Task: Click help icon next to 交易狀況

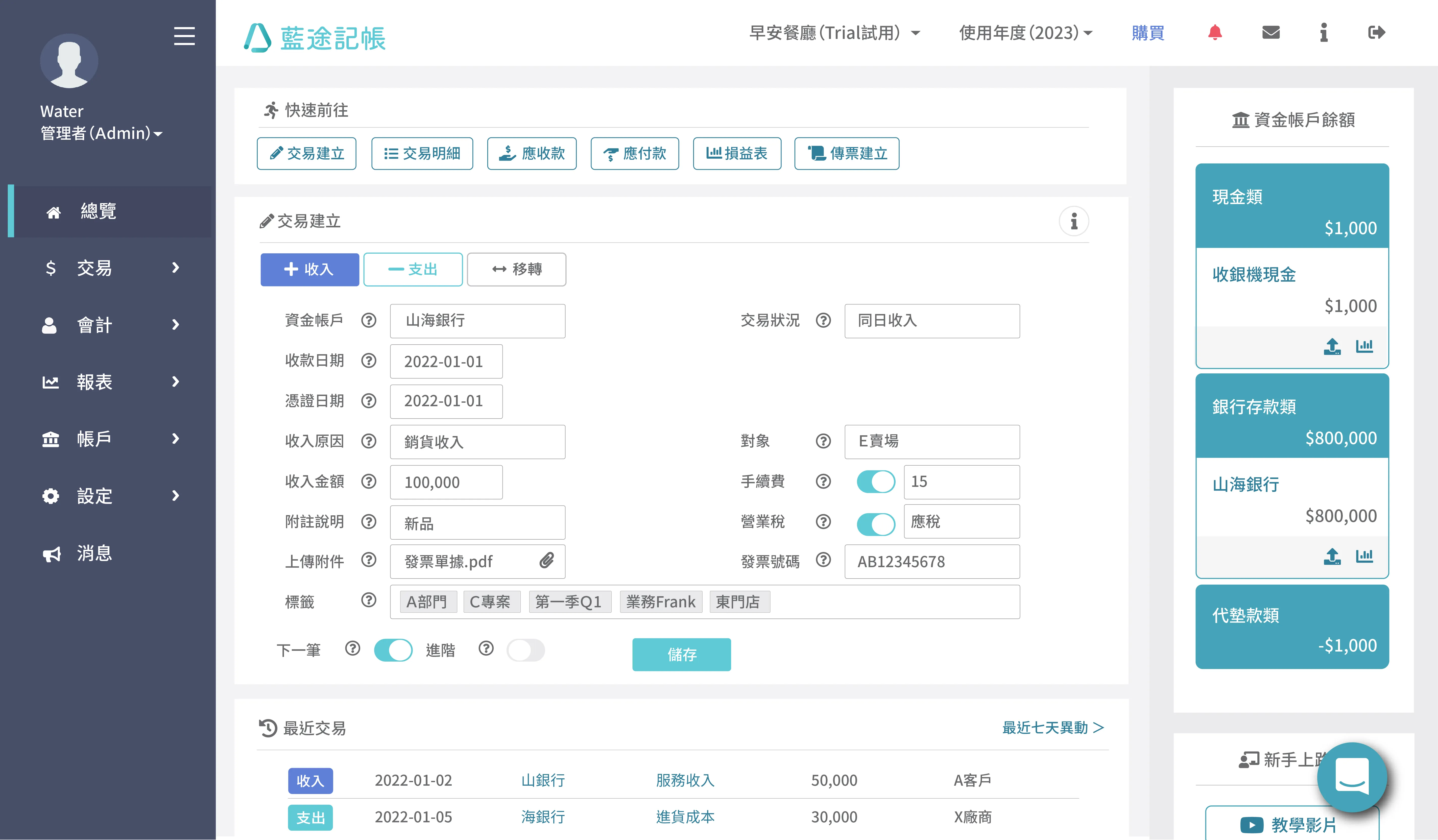Action: click(823, 320)
